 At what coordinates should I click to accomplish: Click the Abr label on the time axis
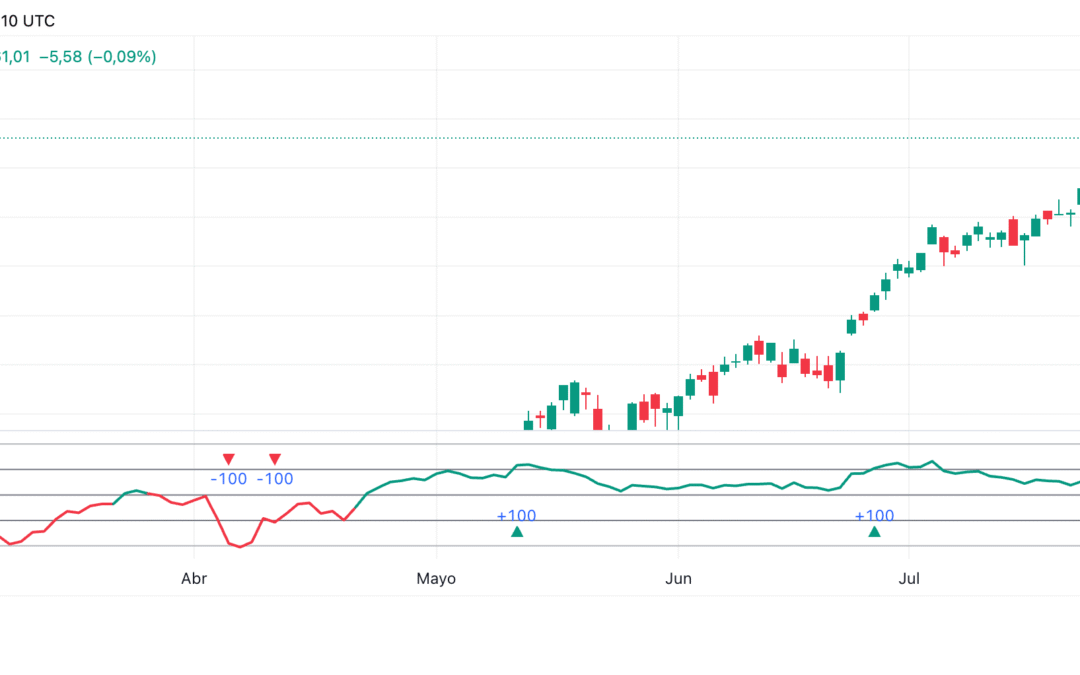193,578
